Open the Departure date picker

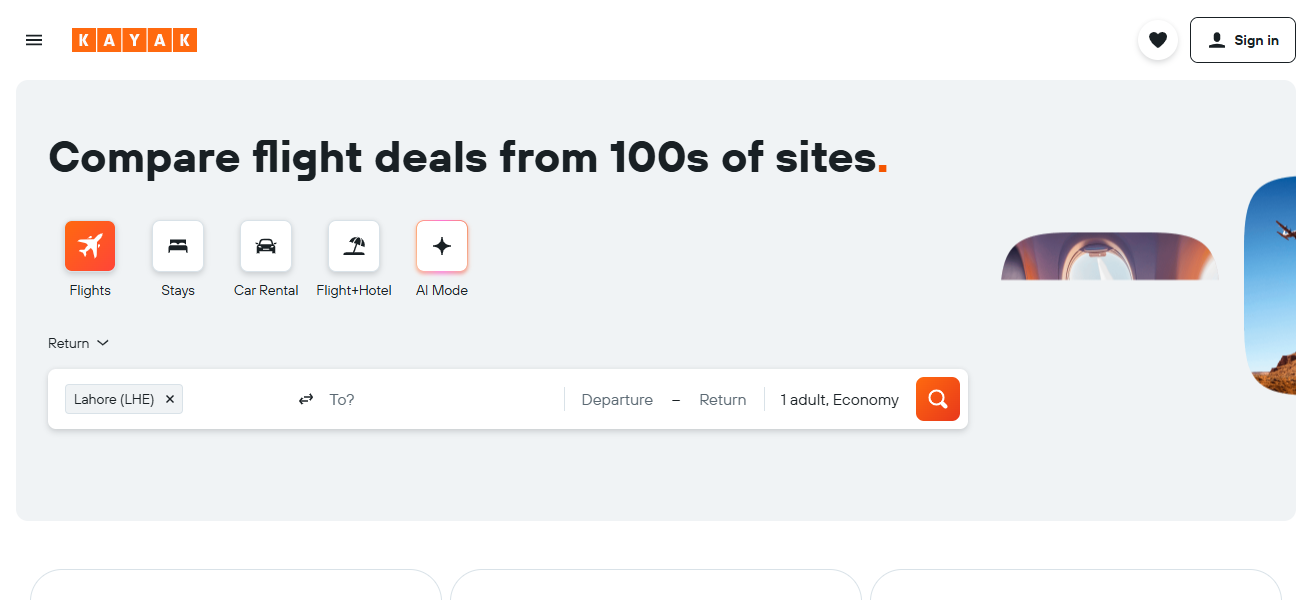pyautogui.click(x=617, y=400)
